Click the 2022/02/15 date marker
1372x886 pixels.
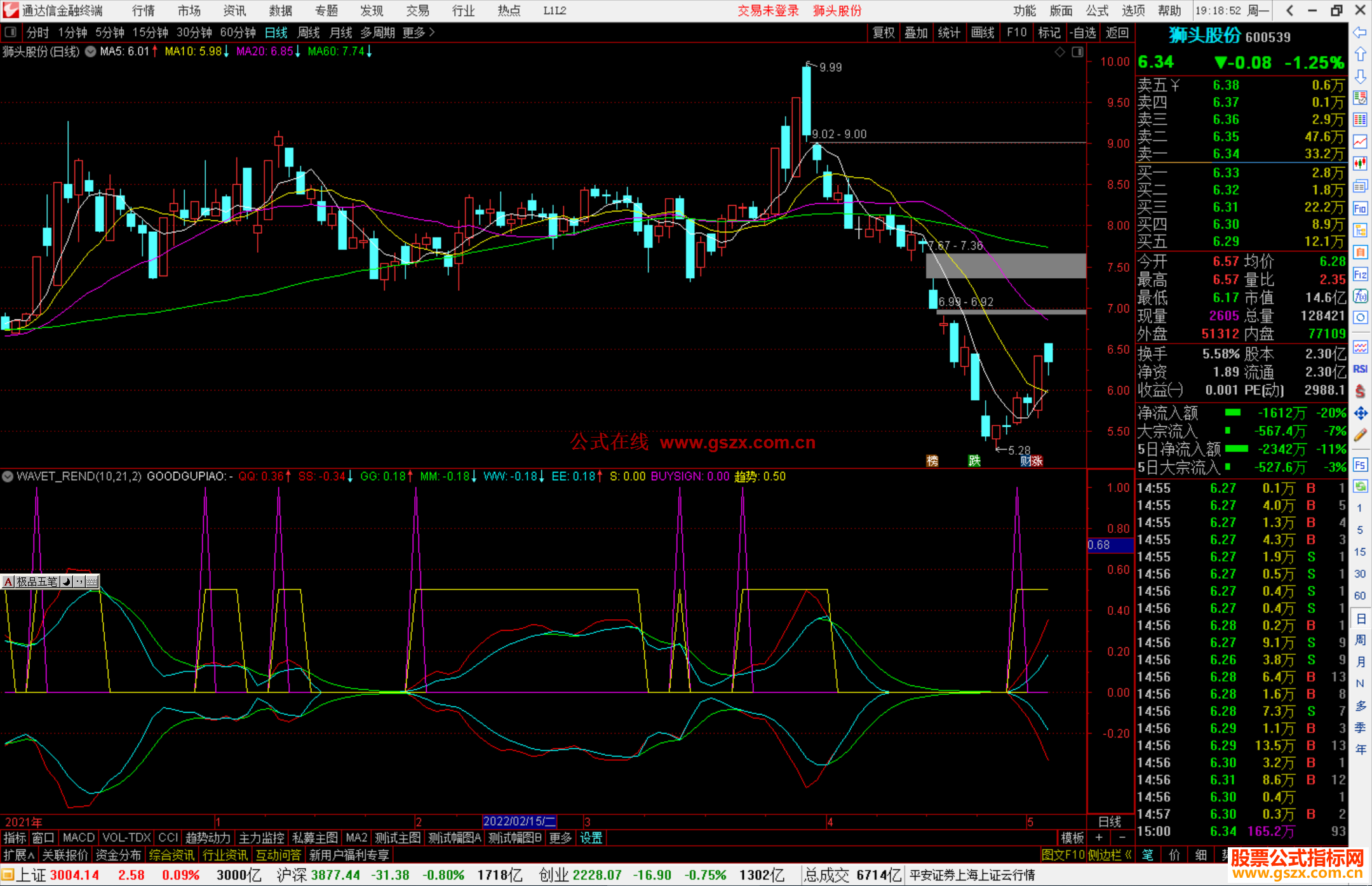[x=520, y=821]
